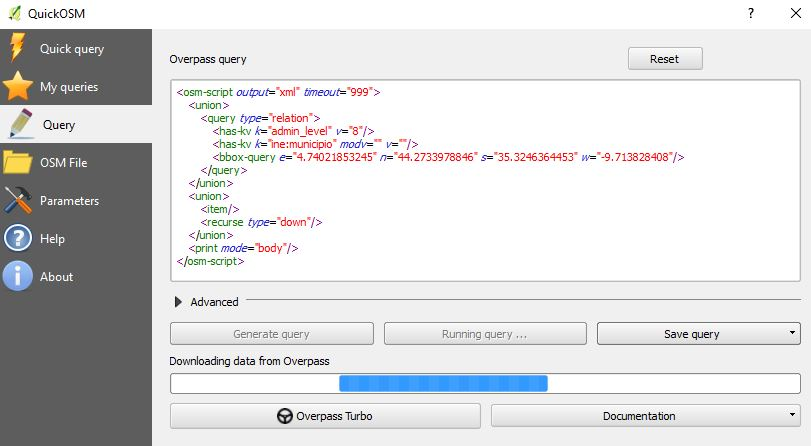Viewport: 811px width, 446px height.
Task: Switch to My queries tab
Action: [76, 86]
